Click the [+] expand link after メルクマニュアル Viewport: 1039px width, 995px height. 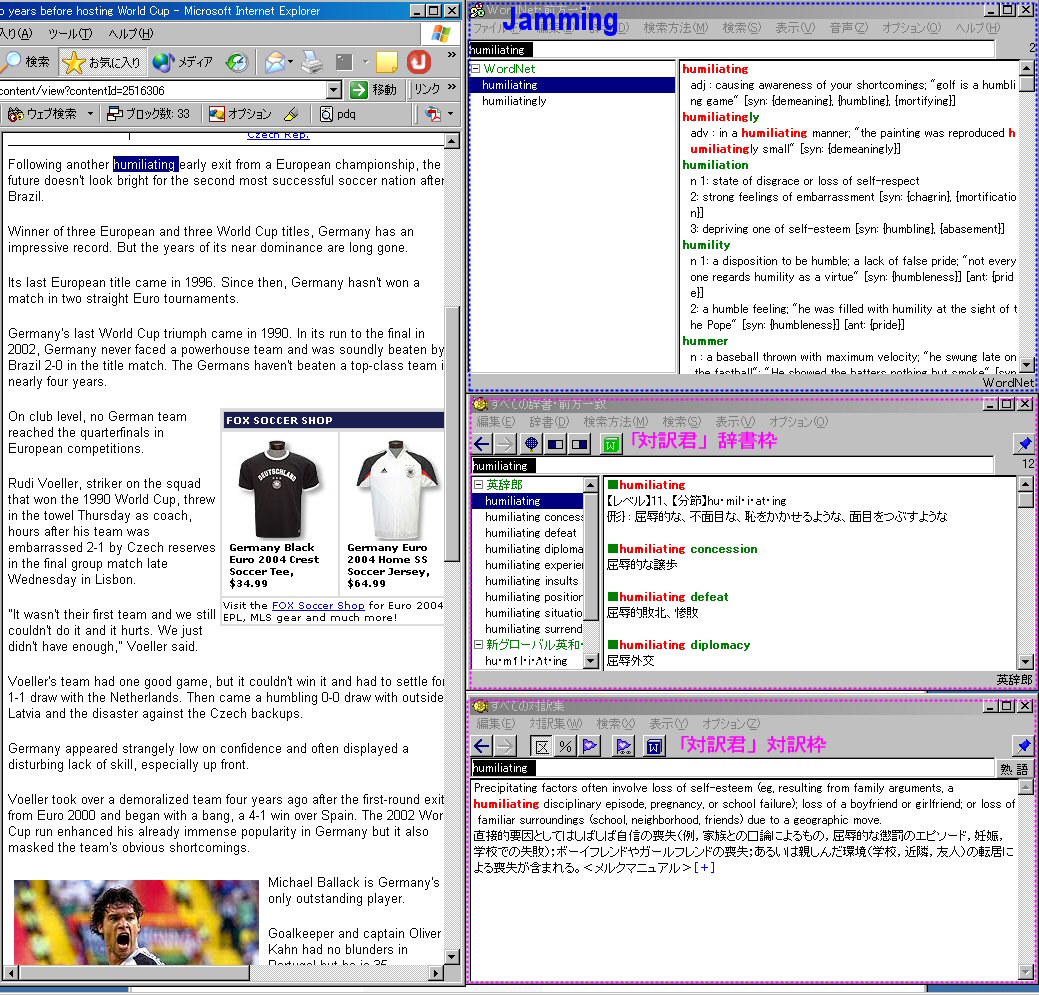click(x=704, y=868)
